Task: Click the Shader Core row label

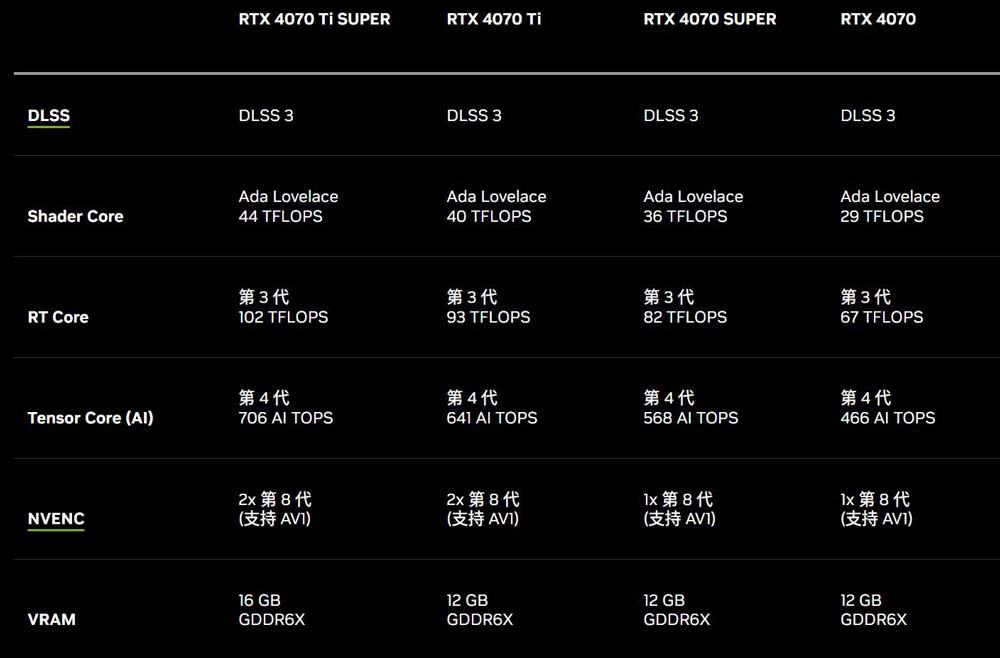Action: 75,216
